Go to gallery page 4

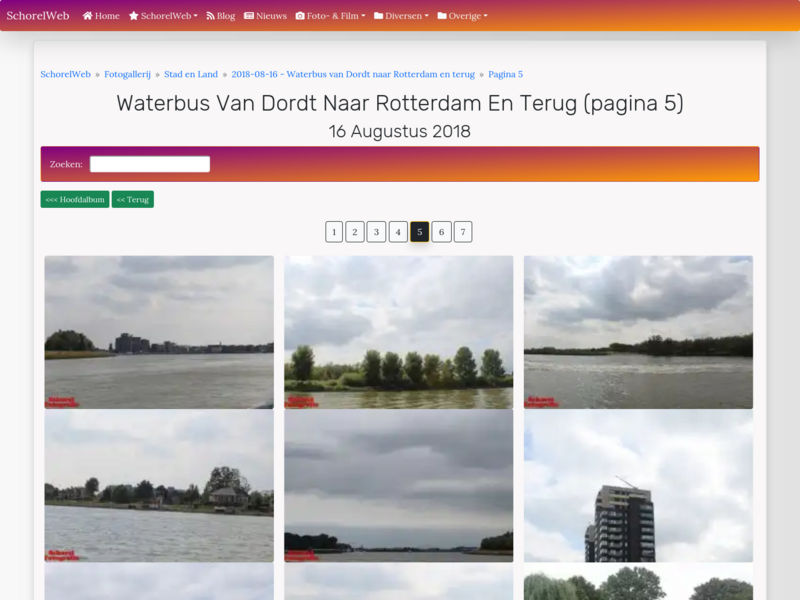398,232
